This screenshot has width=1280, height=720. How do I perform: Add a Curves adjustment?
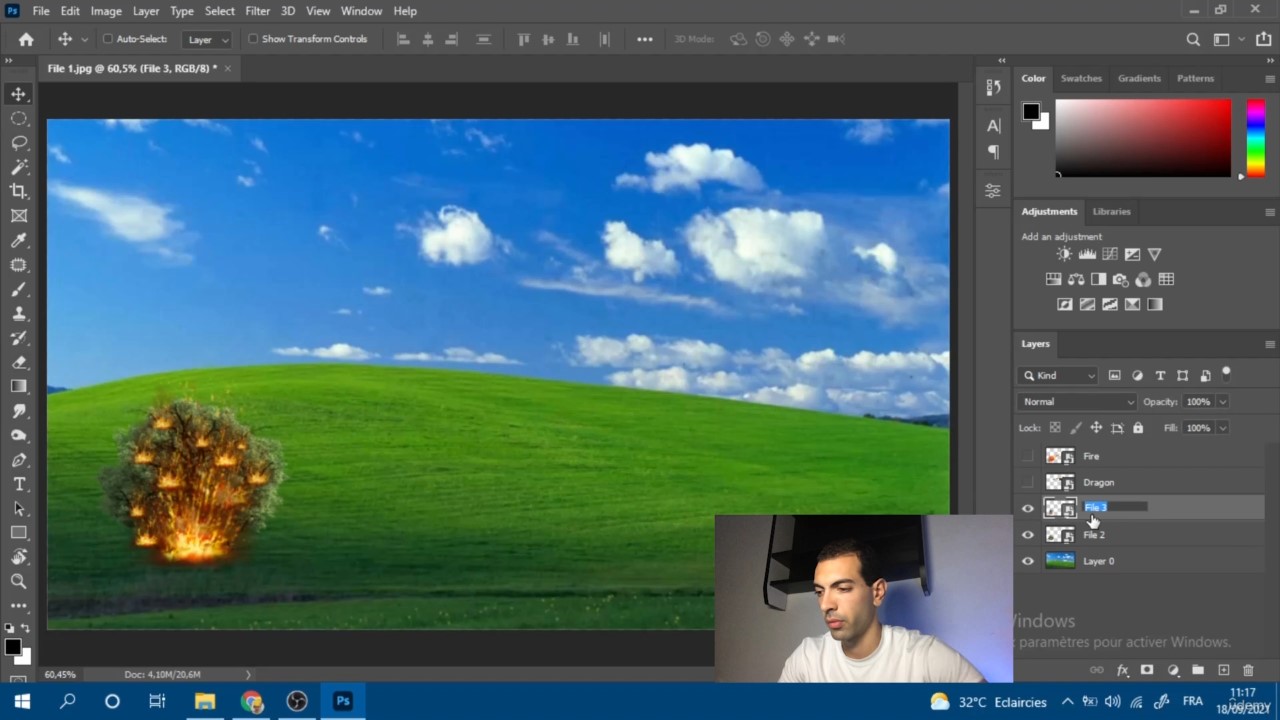click(x=1110, y=254)
